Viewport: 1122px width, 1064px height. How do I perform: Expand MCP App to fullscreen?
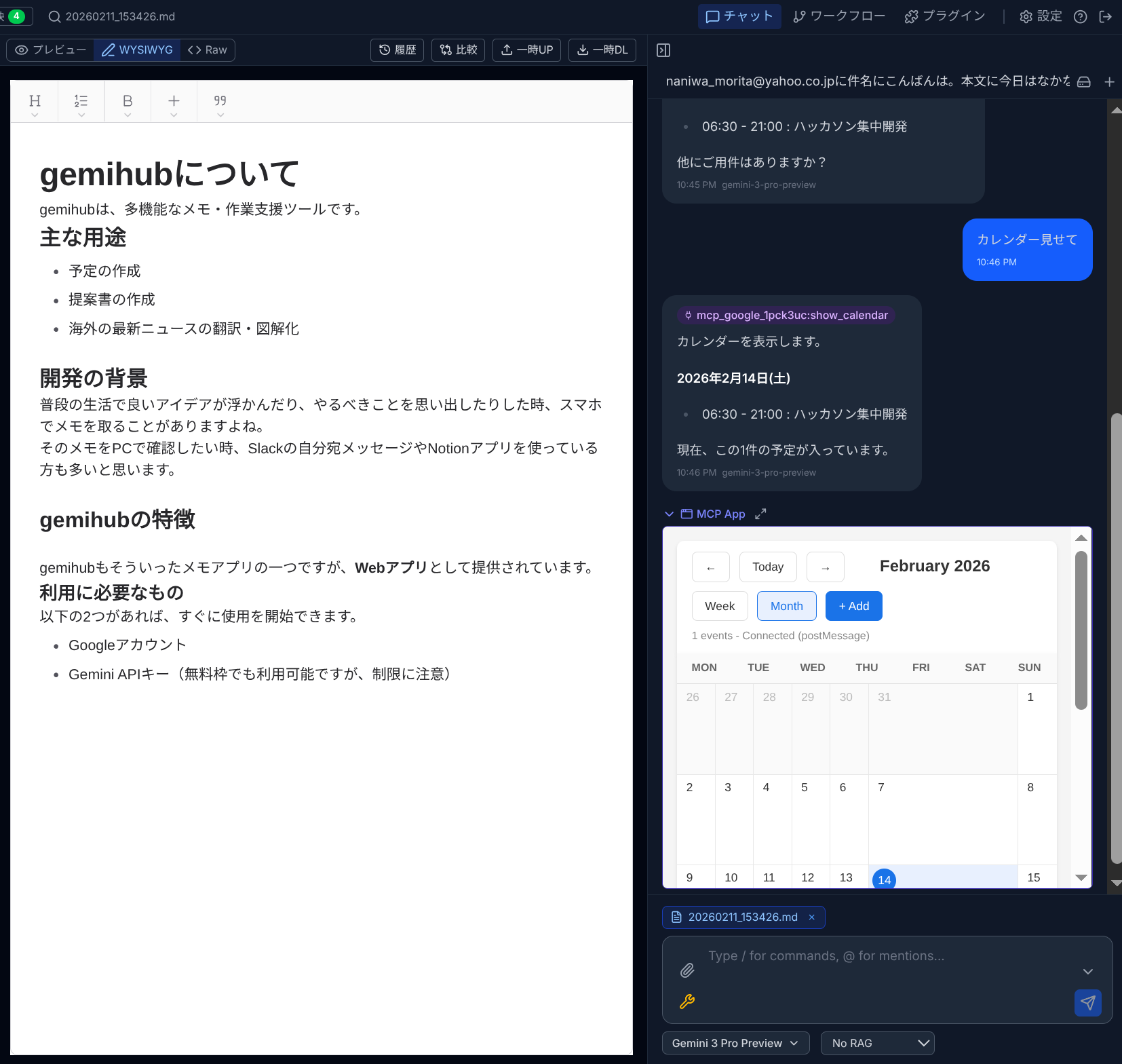[760, 514]
